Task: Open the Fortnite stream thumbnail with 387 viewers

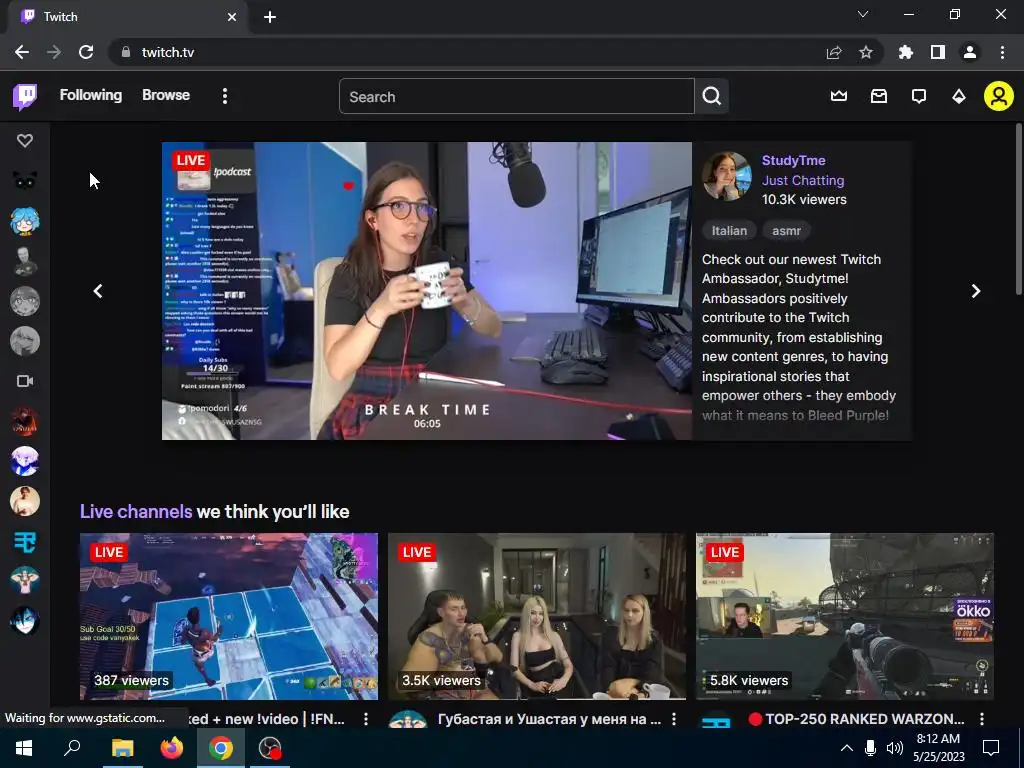Action: (x=229, y=616)
